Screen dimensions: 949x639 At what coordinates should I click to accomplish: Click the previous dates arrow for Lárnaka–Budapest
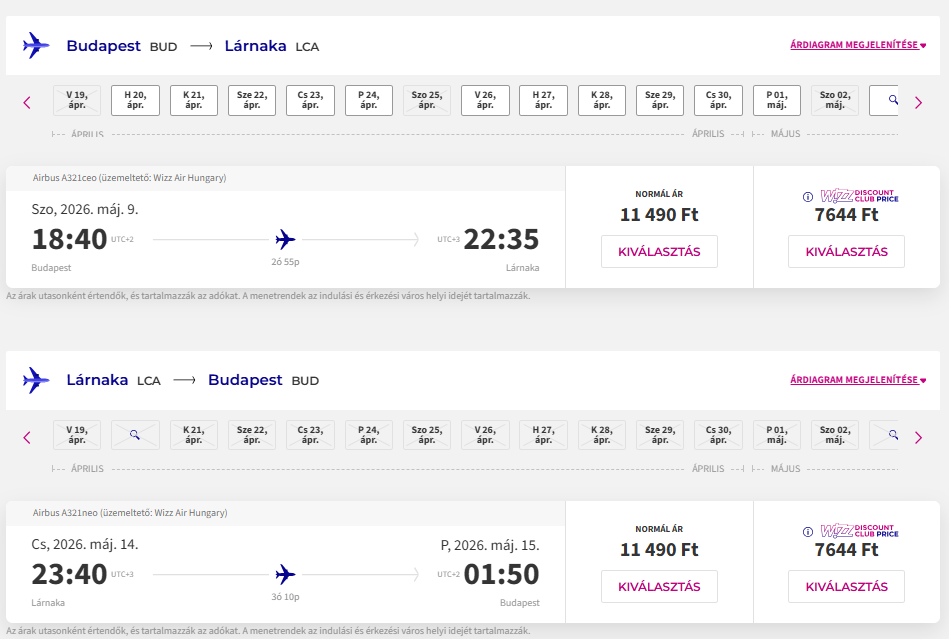click(x=27, y=437)
